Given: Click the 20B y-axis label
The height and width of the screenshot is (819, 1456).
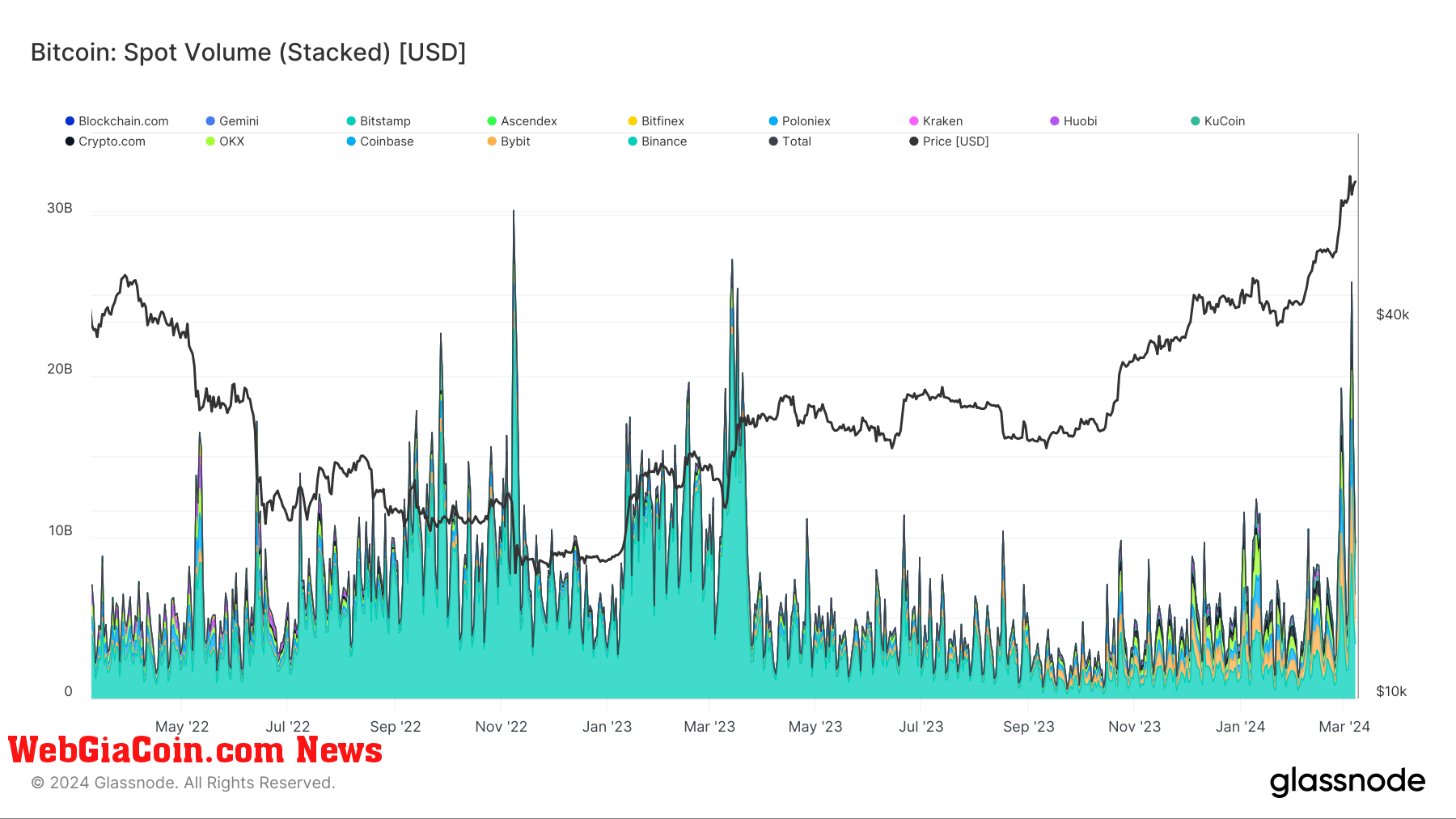Looking at the screenshot, I should click(x=60, y=369).
